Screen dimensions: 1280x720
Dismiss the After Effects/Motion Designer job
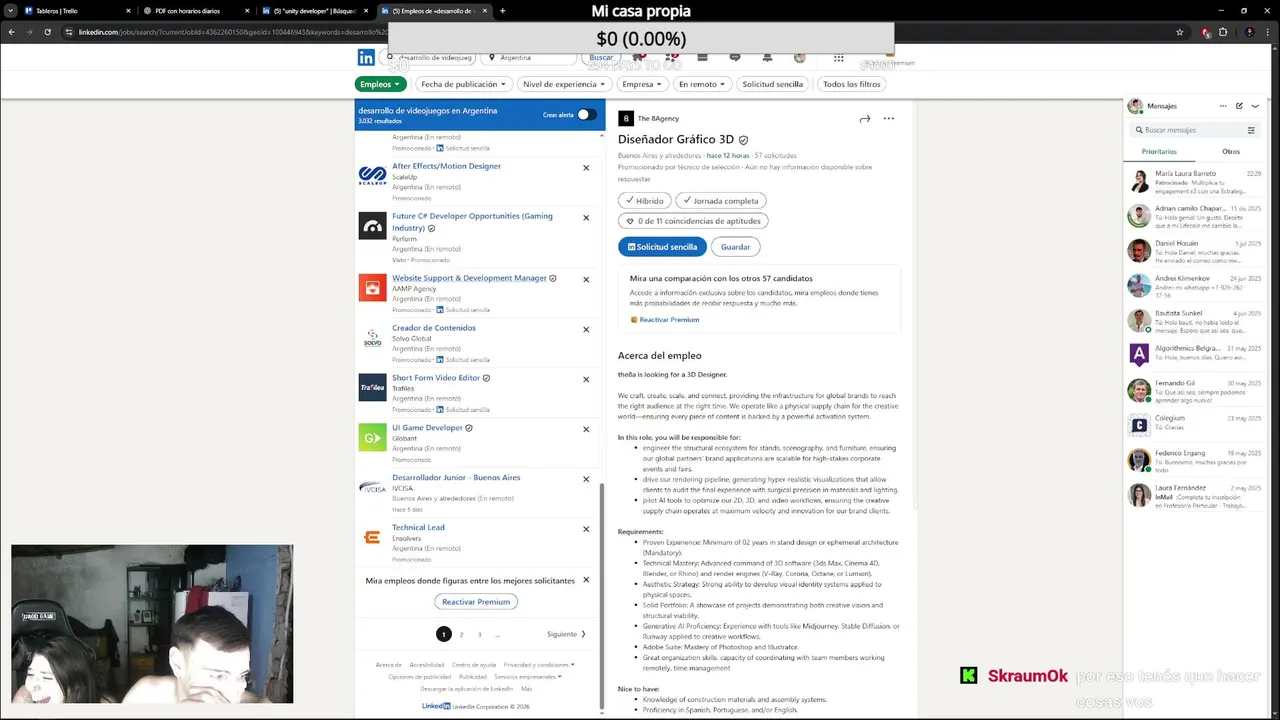586,168
